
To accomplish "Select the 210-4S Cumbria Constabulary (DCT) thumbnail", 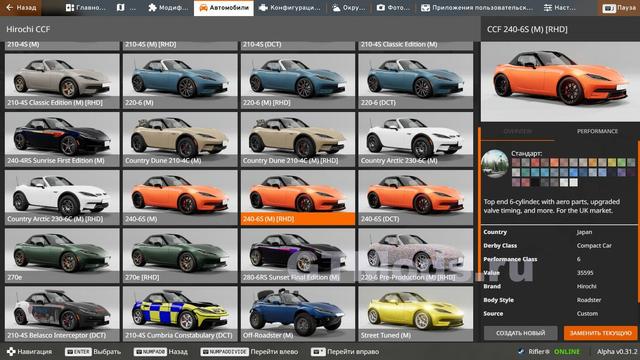I will (180, 313).
